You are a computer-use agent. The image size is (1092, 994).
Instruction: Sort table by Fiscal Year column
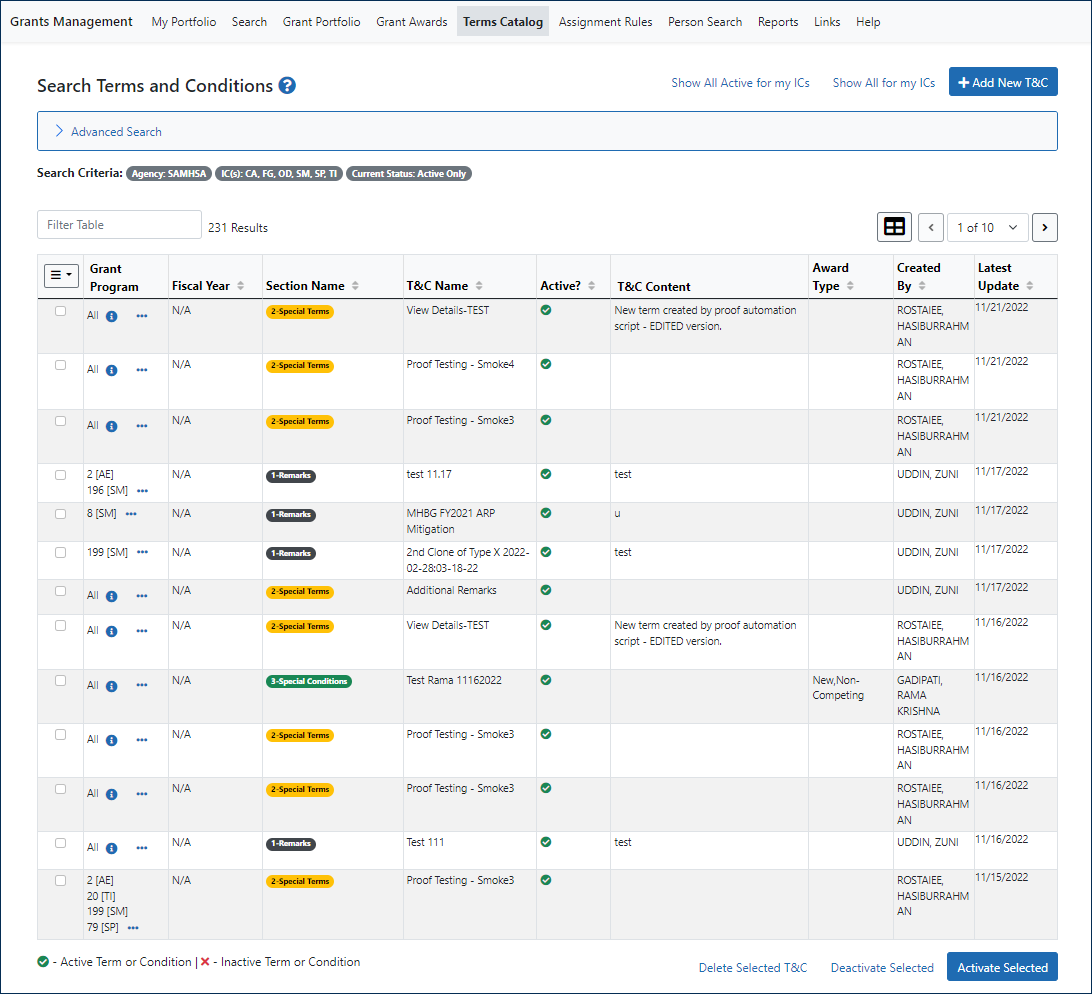[240, 286]
